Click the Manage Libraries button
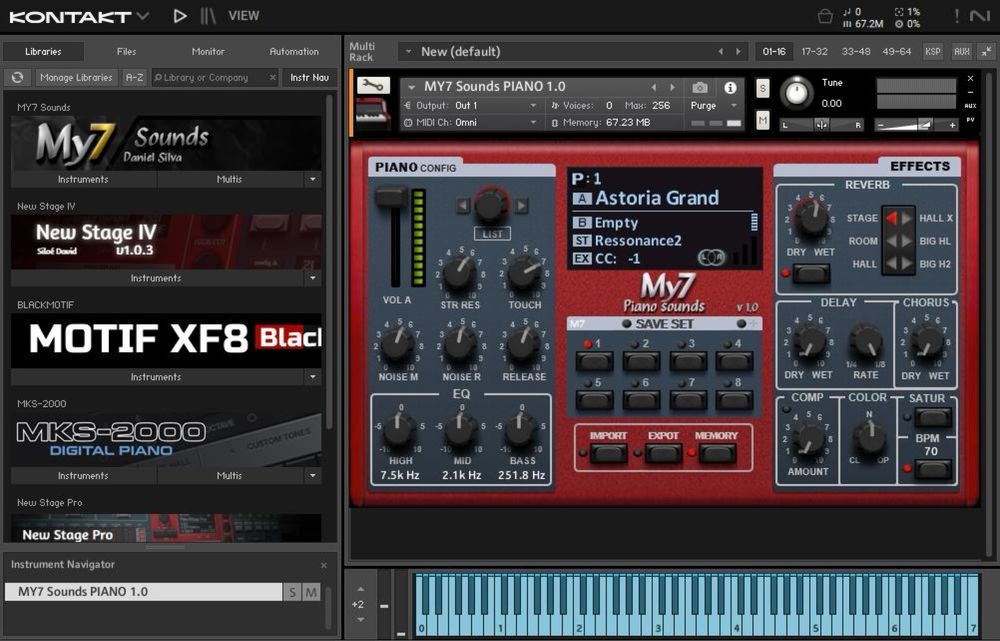 [76, 77]
